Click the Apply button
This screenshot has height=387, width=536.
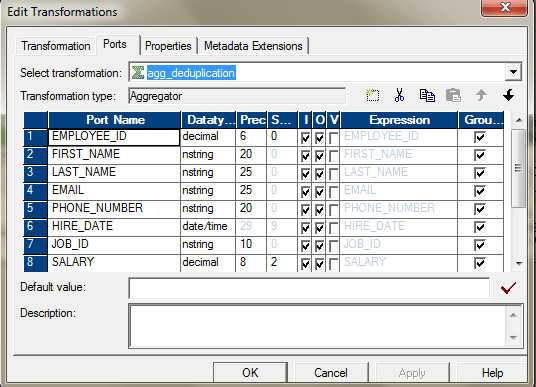pos(412,373)
